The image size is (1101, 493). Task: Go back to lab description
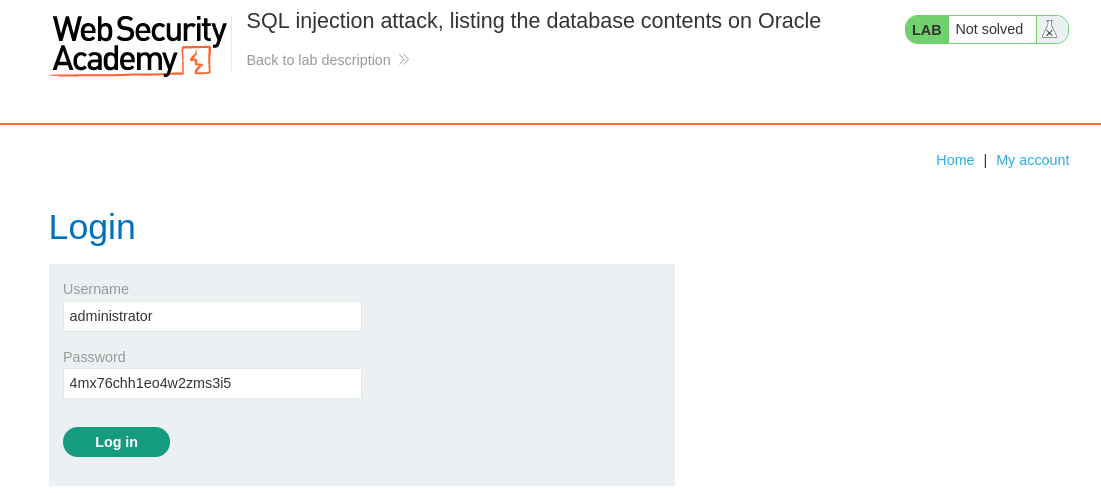(x=318, y=60)
